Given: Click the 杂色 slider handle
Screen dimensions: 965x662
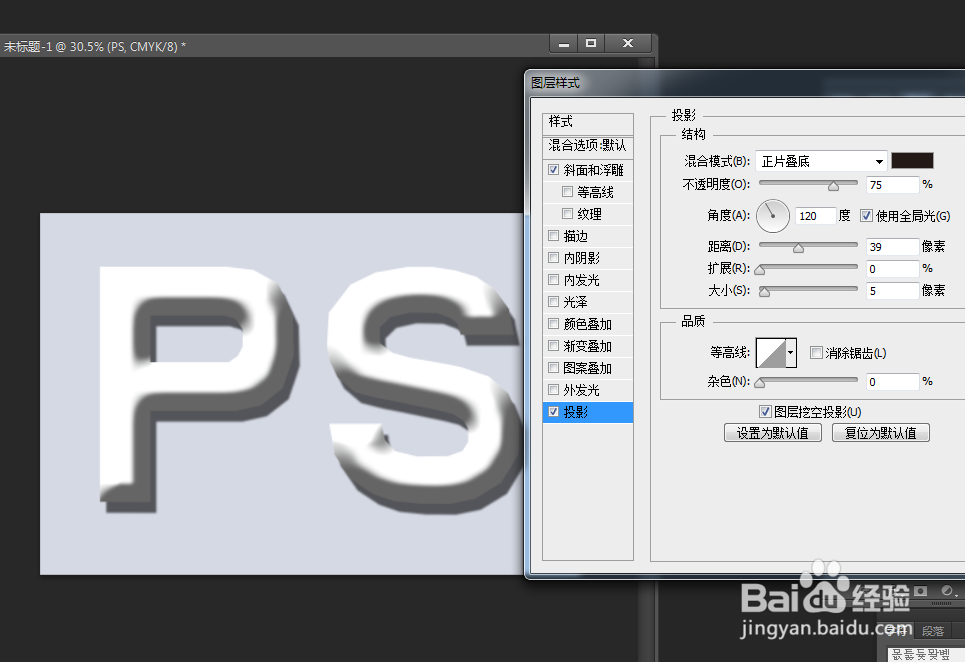Looking at the screenshot, I should click(760, 383).
